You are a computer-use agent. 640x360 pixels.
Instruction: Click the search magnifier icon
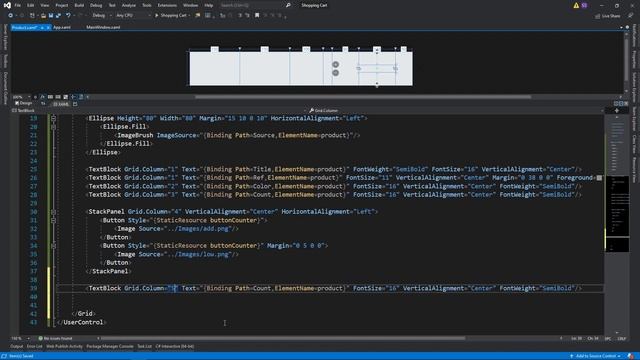288,5
